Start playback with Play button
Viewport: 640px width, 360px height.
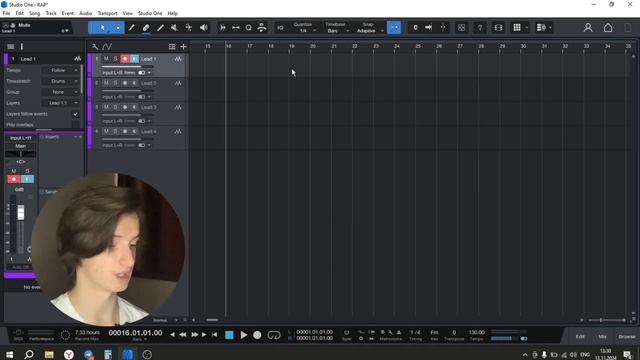click(x=244, y=335)
